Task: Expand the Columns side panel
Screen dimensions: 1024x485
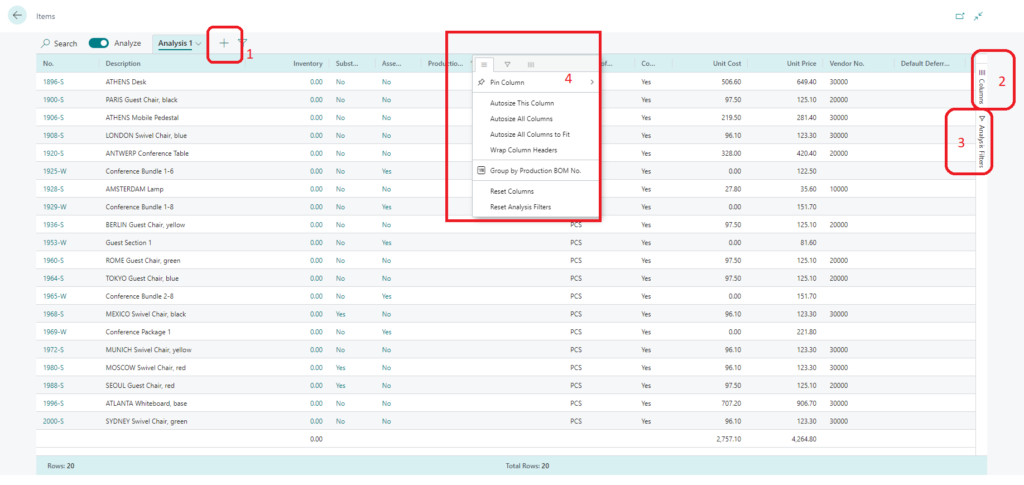Action: (982, 87)
